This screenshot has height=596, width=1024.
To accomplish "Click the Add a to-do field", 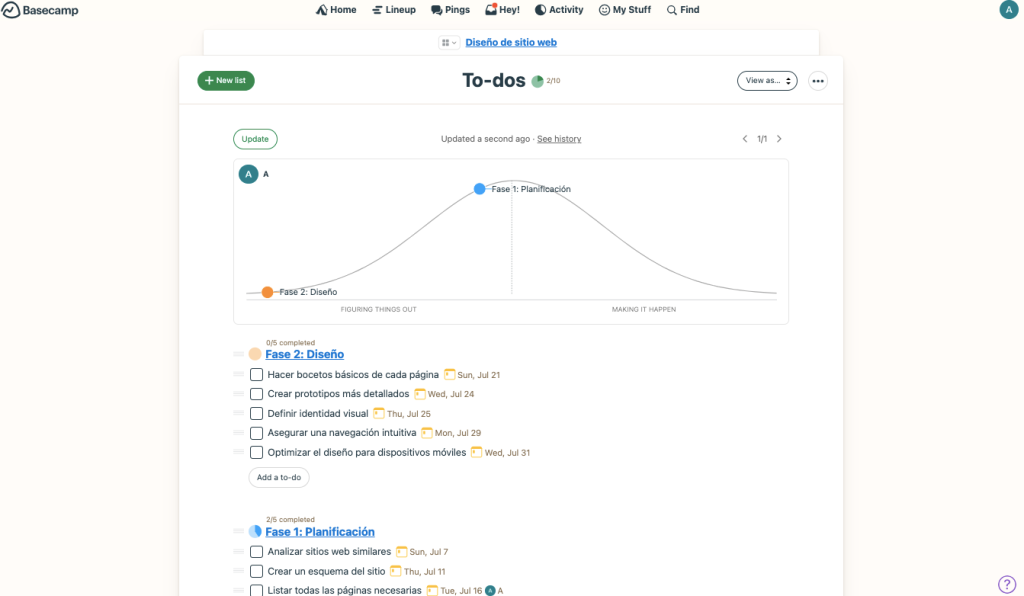I will click(x=279, y=478).
